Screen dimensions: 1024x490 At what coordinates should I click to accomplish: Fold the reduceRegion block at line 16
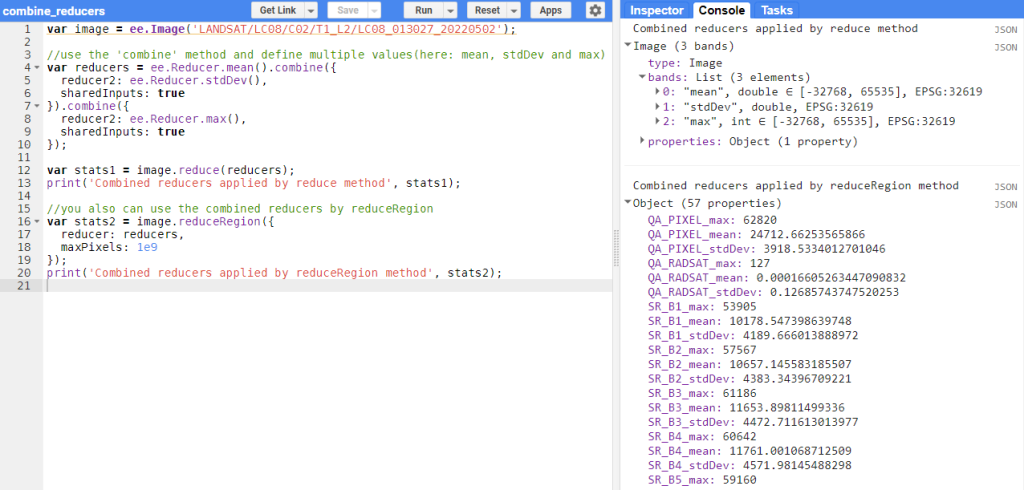click(38, 223)
